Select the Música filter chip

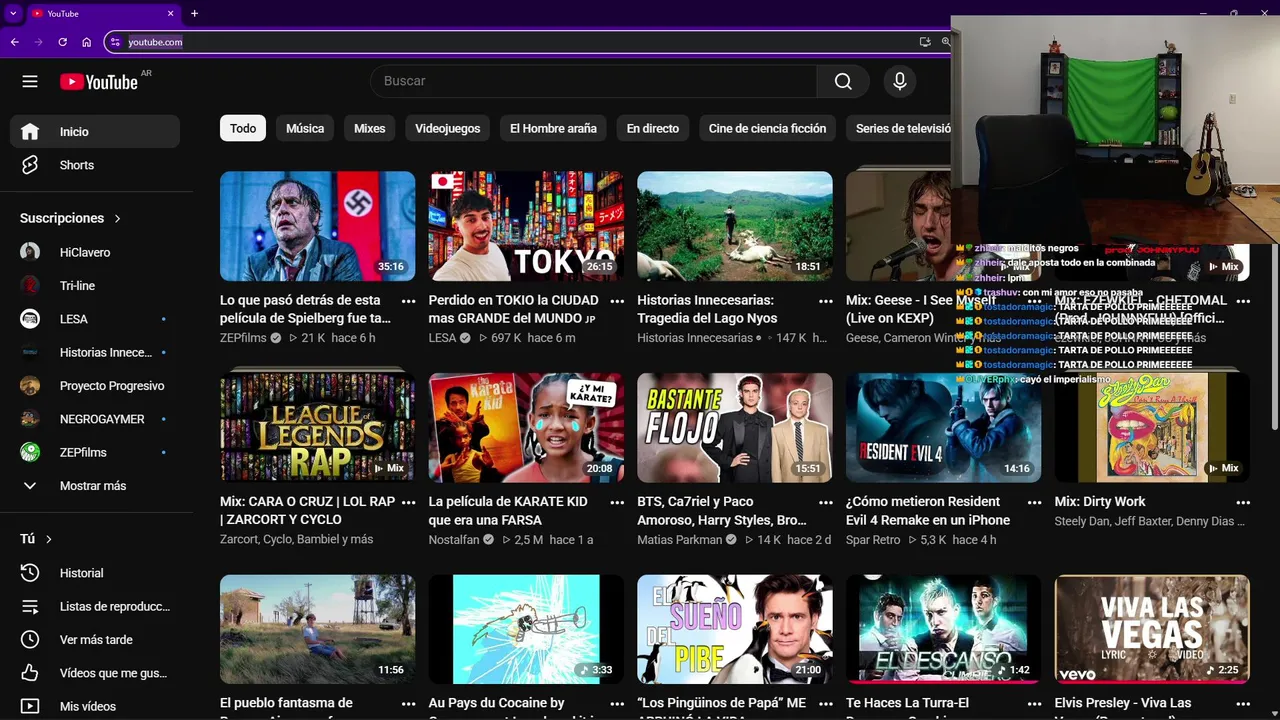pyautogui.click(x=305, y=128)
